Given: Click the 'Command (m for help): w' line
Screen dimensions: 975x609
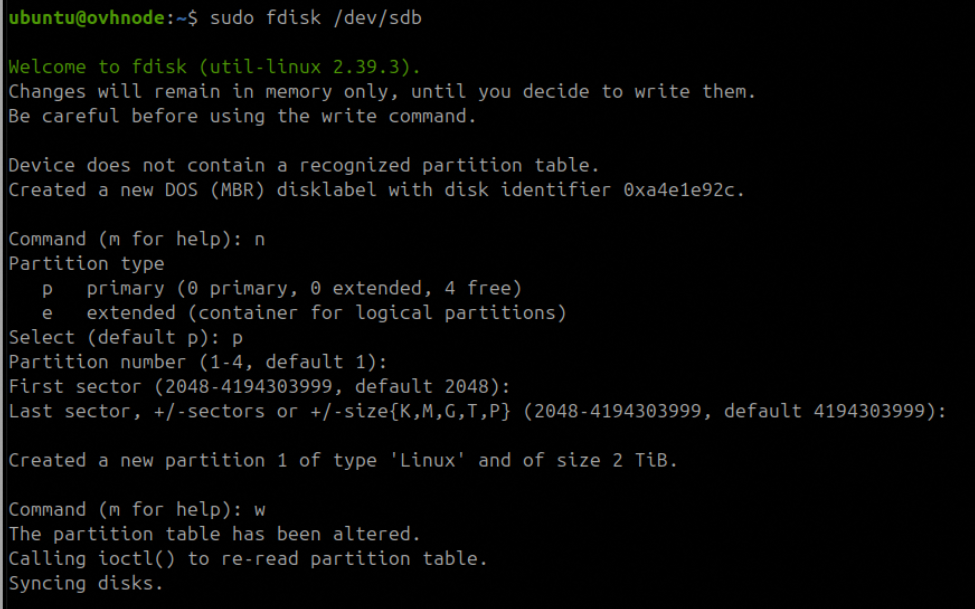Looking at the screenshot, I should [137, 509].
